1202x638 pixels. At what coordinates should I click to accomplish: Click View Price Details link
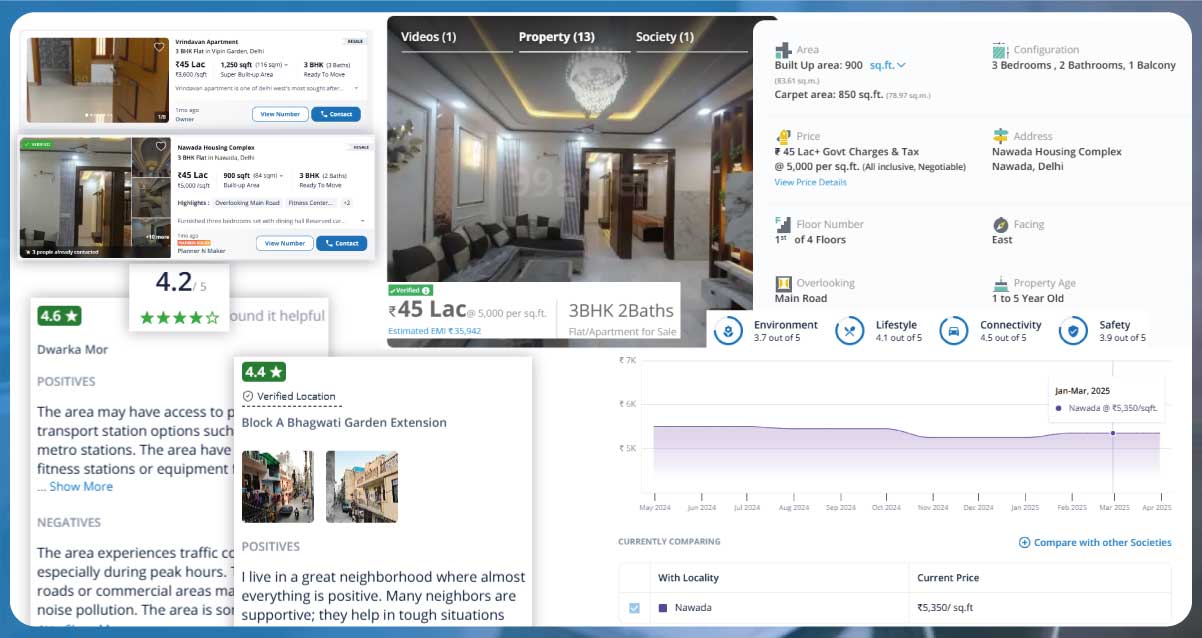(x=810, y=182)
